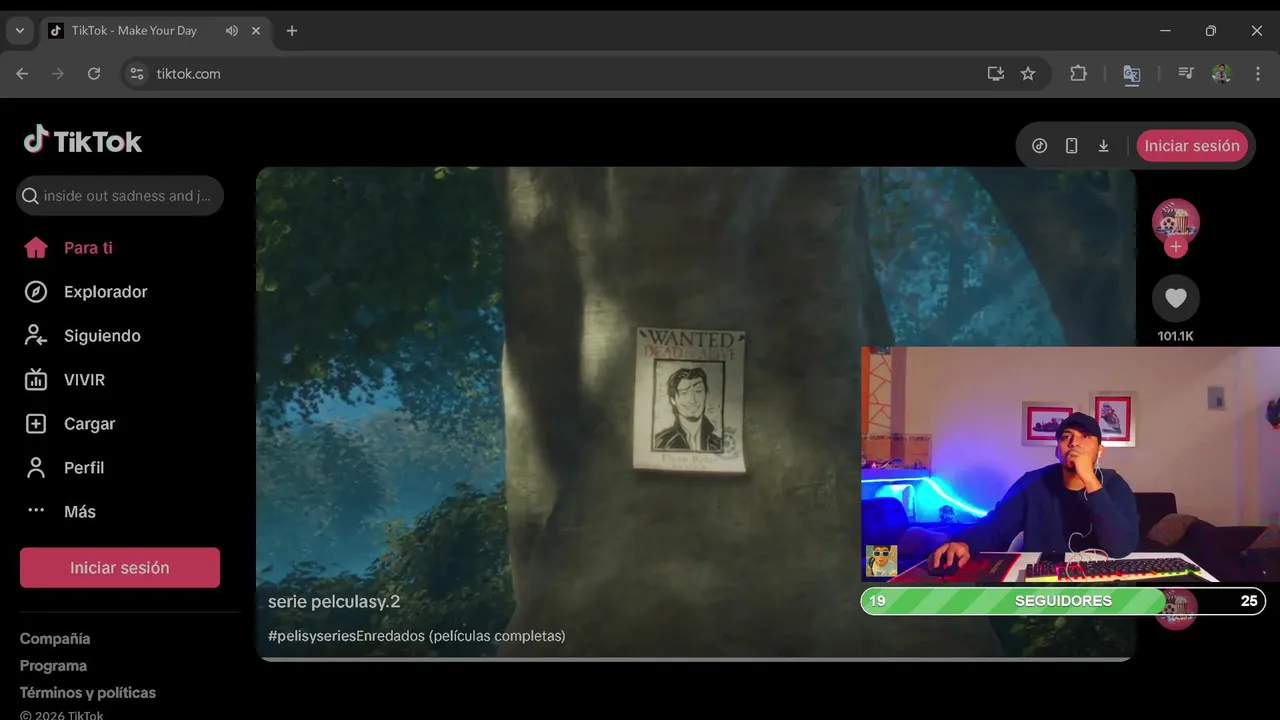
Task: Follow the creator with the plus badge
Action: [1176, 247]
